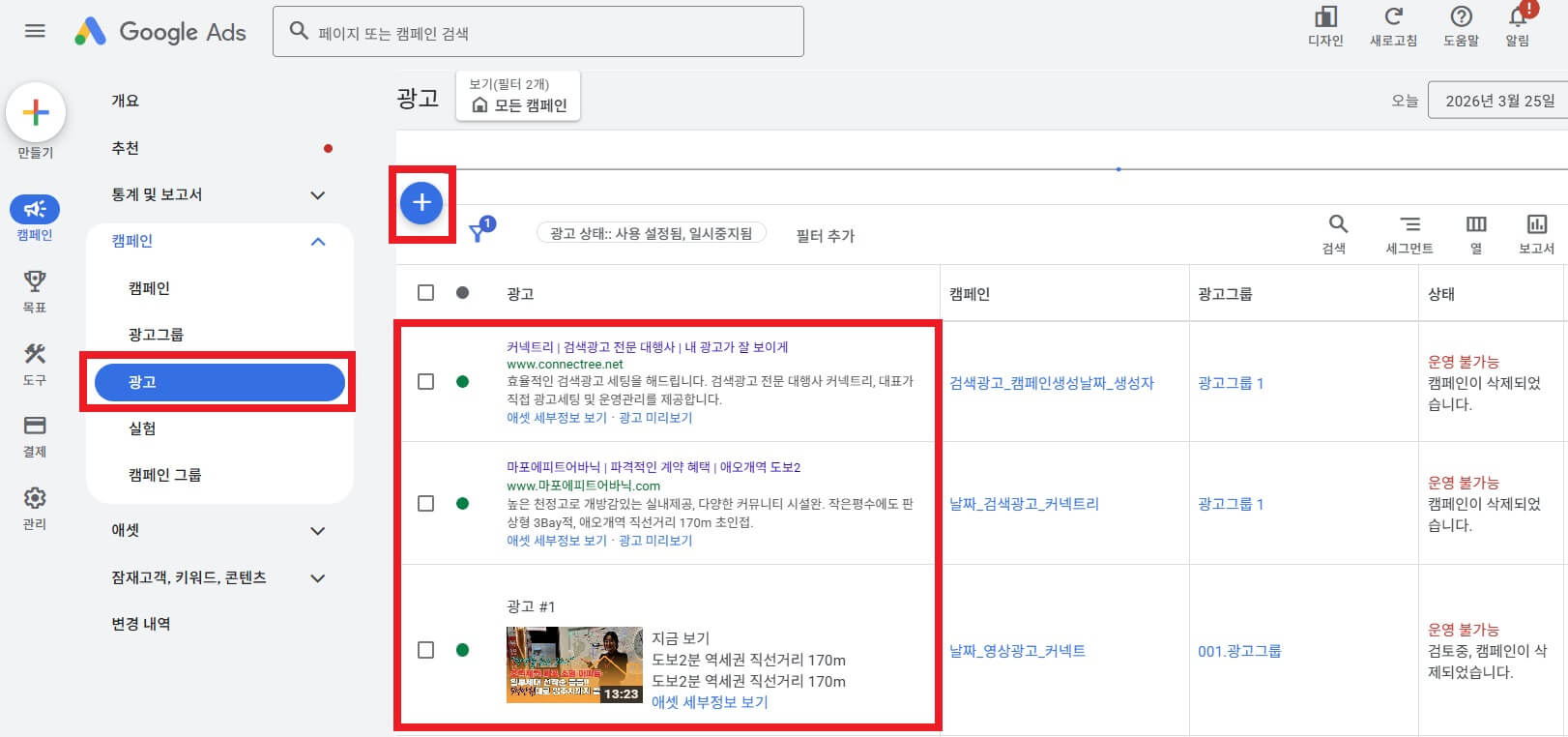1568x737 pixels.
Task: Click green status dot for 마포에피트어바닉 ad
Action: pyautogui.click(x=462, y=504)
